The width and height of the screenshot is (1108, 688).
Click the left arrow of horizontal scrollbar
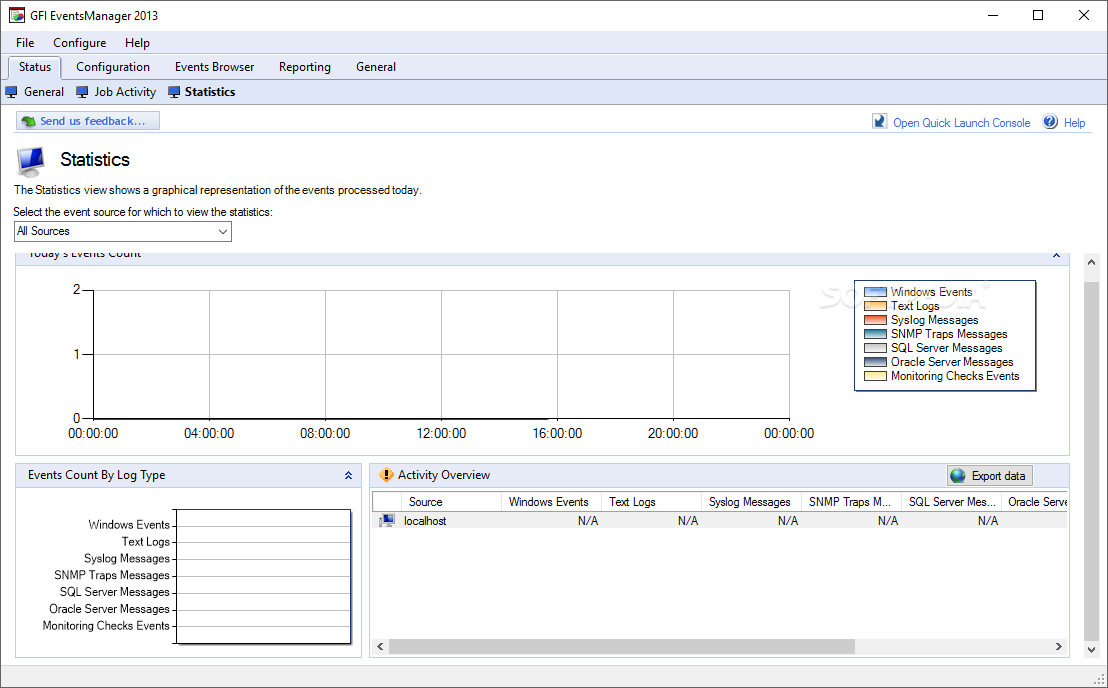(380, 646)
